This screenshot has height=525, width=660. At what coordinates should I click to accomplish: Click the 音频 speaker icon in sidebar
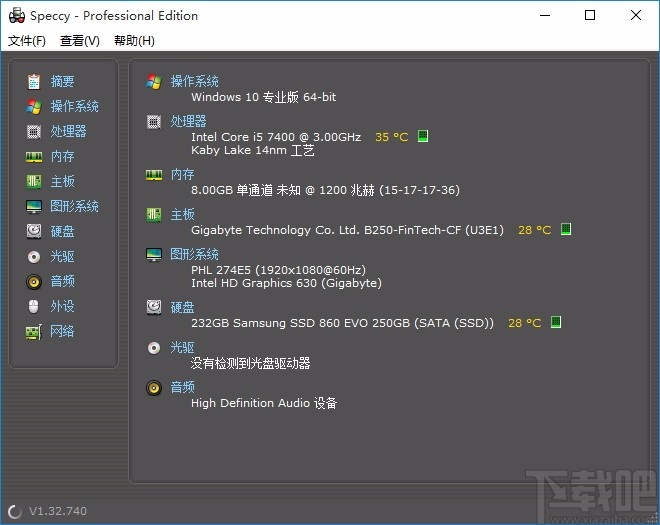pyautogui.click(x=34, y=281)
